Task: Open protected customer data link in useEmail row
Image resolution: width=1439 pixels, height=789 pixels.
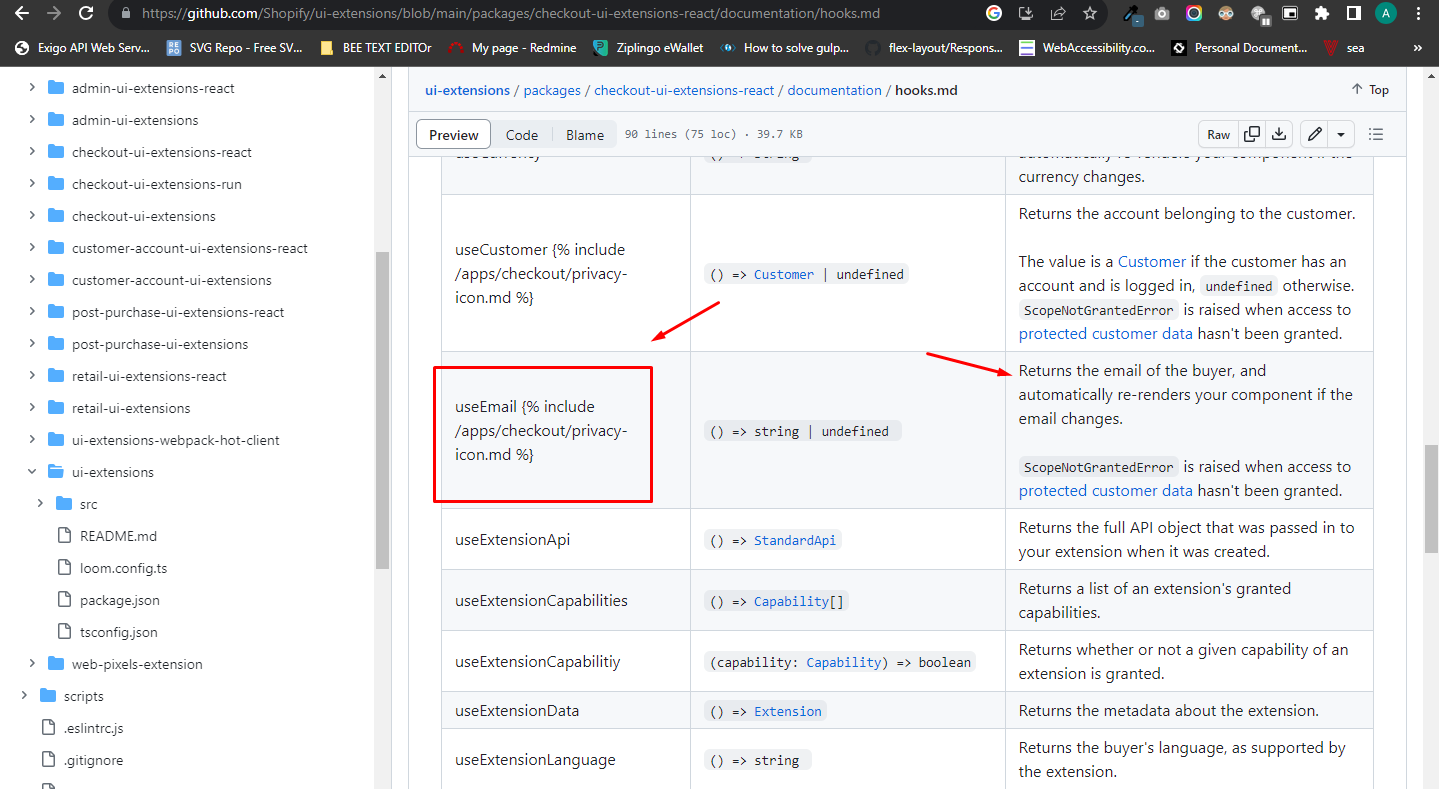Action: coord(1106,491)
